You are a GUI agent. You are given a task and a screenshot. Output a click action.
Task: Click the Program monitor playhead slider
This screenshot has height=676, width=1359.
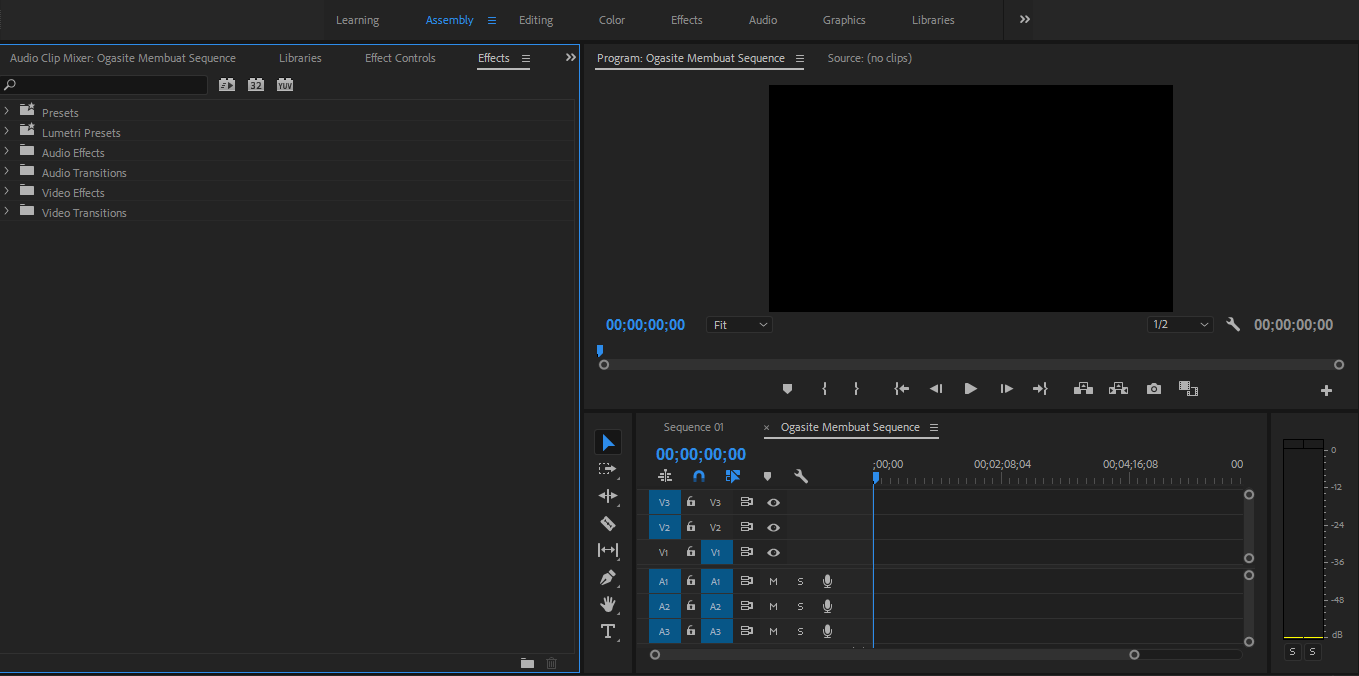[x=600, y=350]
